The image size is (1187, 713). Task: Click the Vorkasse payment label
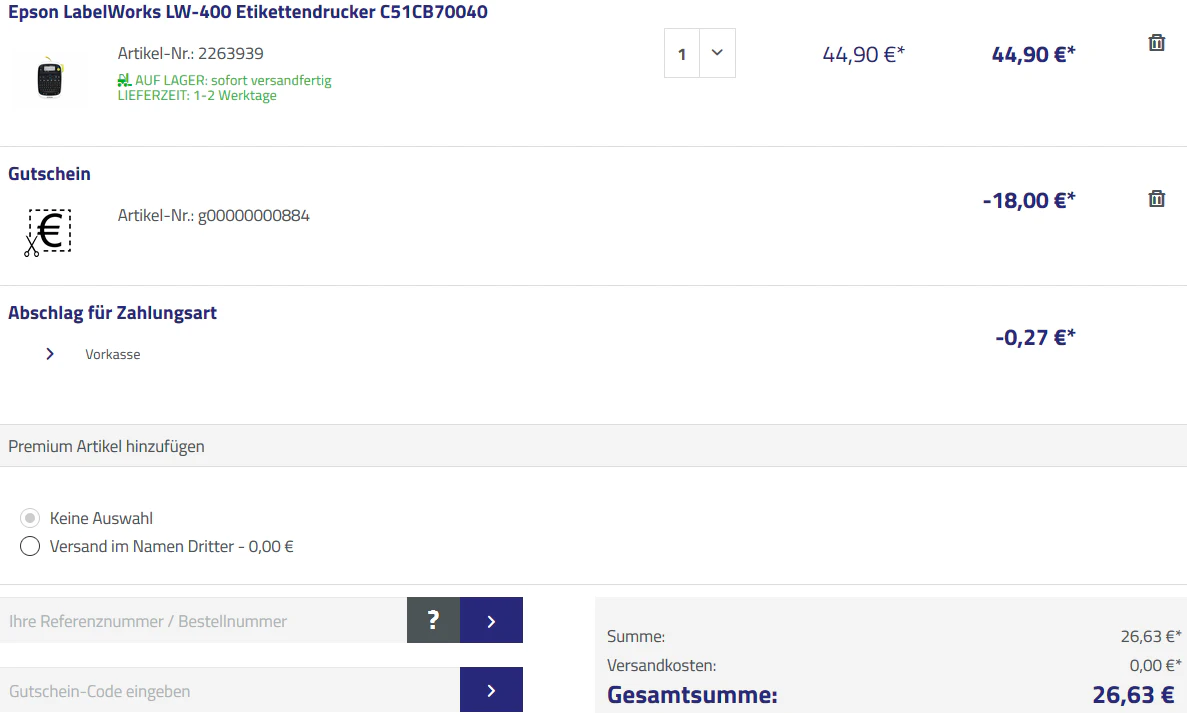tap(113, 354)
